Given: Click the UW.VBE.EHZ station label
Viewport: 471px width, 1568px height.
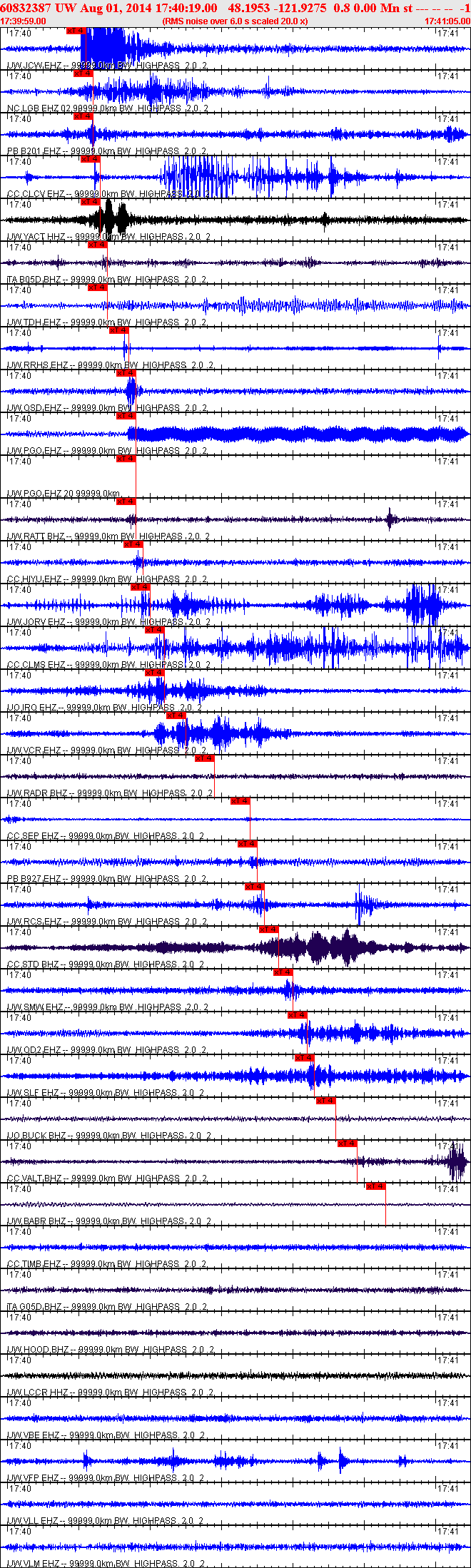Looking at the screenshot, I should click(x=106, y=1435).
